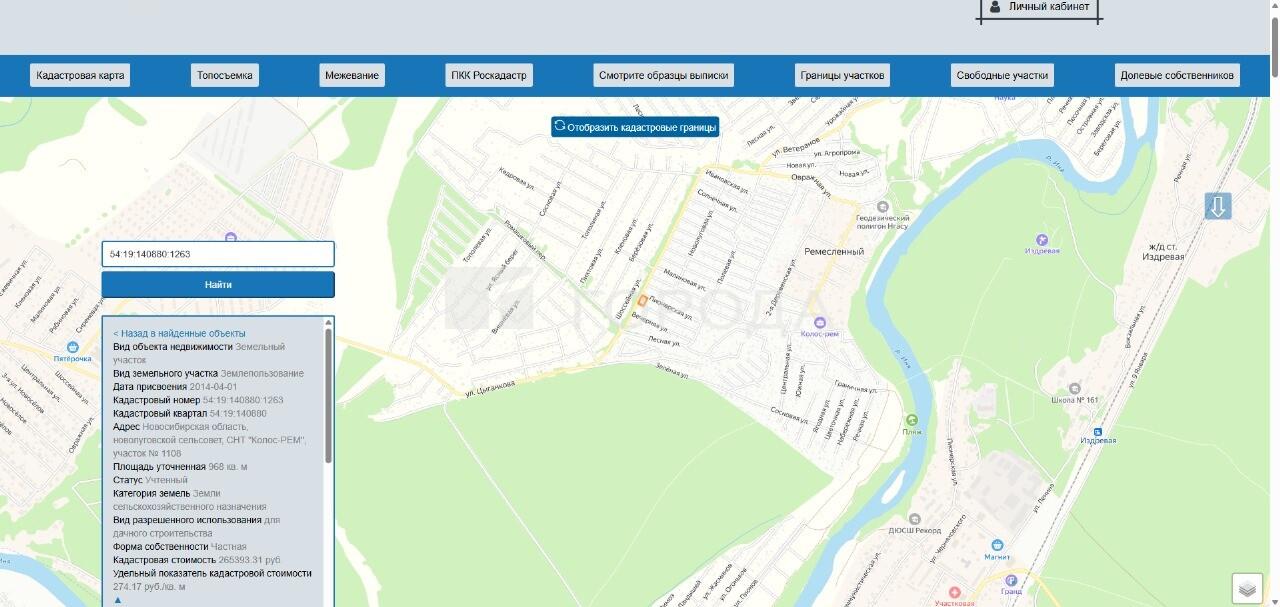Select the Колос-рем map marker
Screen dimensions: 1280x607
coord(820,322)
